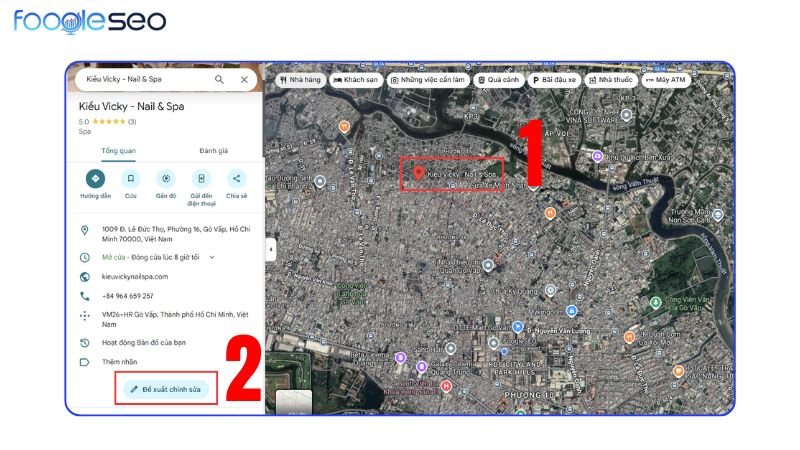Filter map by Nhà hàng
The width and height of the screenshot is (800, 450).
(300, 79)
